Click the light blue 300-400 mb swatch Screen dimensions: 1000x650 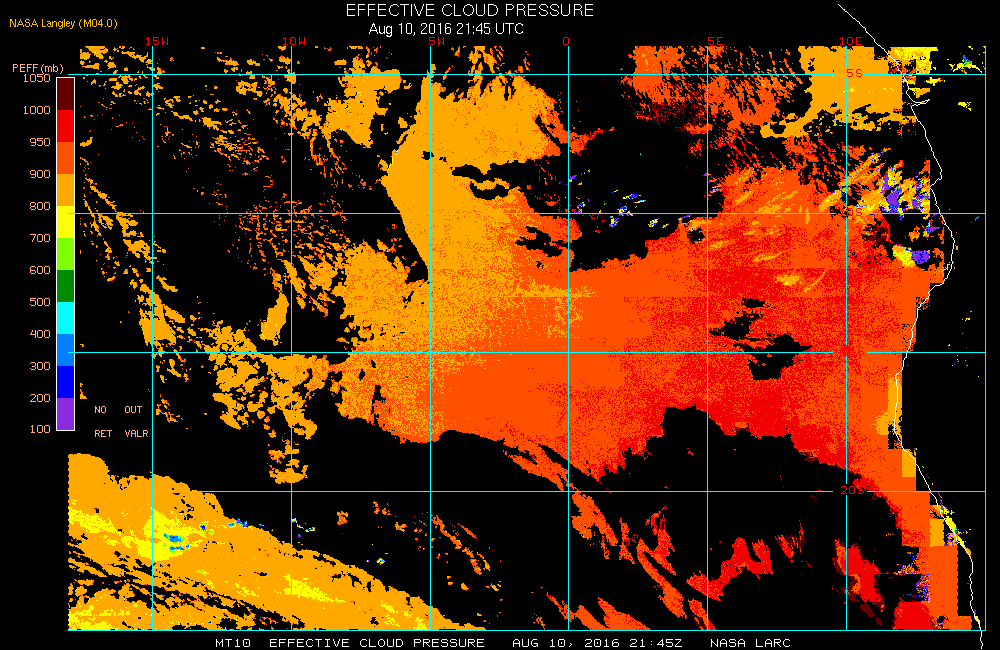click(x=66, y=350)
